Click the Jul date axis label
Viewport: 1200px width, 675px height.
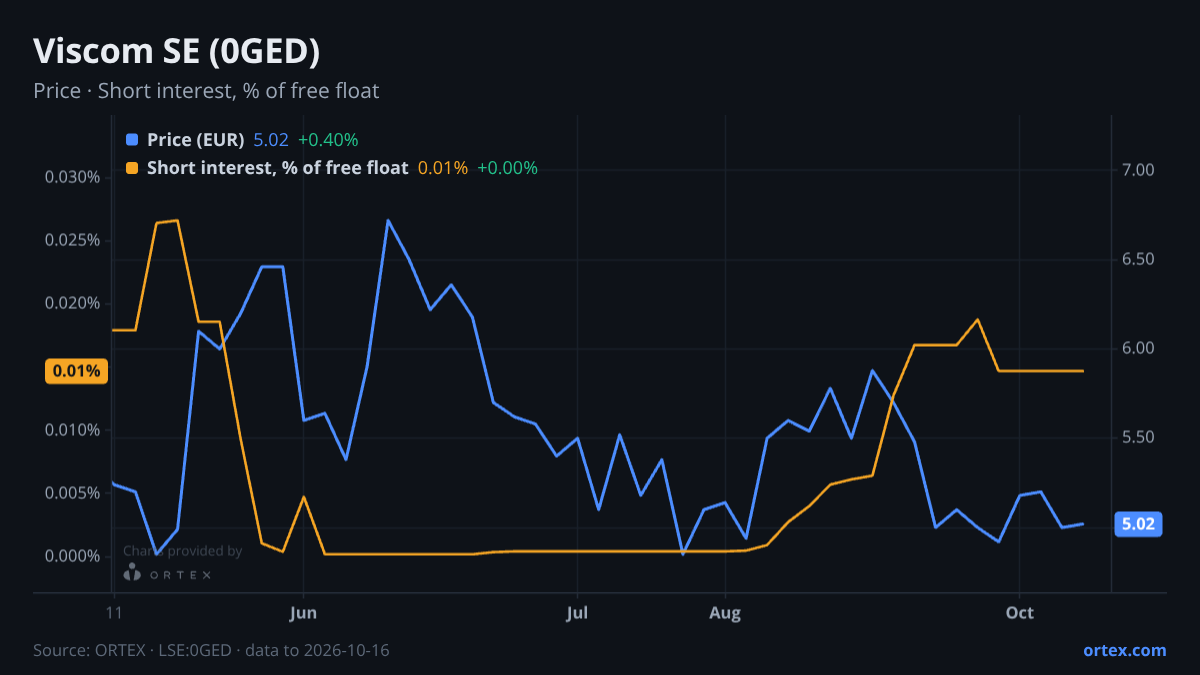(577, 613)
